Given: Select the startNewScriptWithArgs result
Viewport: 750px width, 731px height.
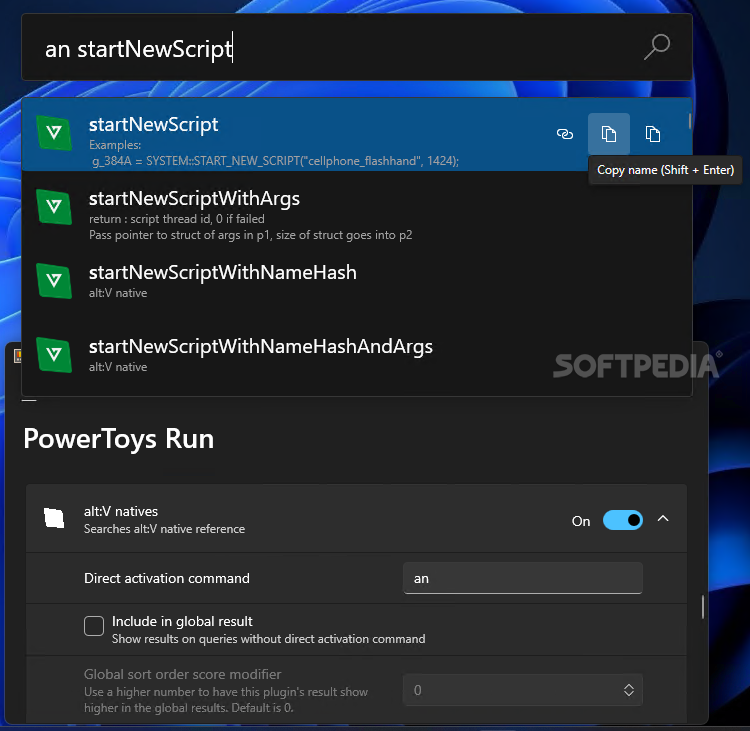Looking at the screenshot, I should pyautogui.click(x=357, y=208).
